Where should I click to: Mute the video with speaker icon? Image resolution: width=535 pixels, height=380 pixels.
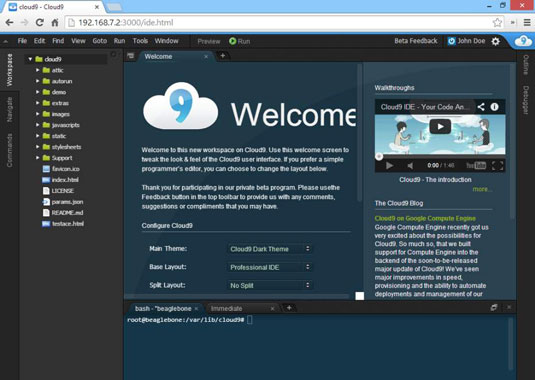(x=410, y=166)
